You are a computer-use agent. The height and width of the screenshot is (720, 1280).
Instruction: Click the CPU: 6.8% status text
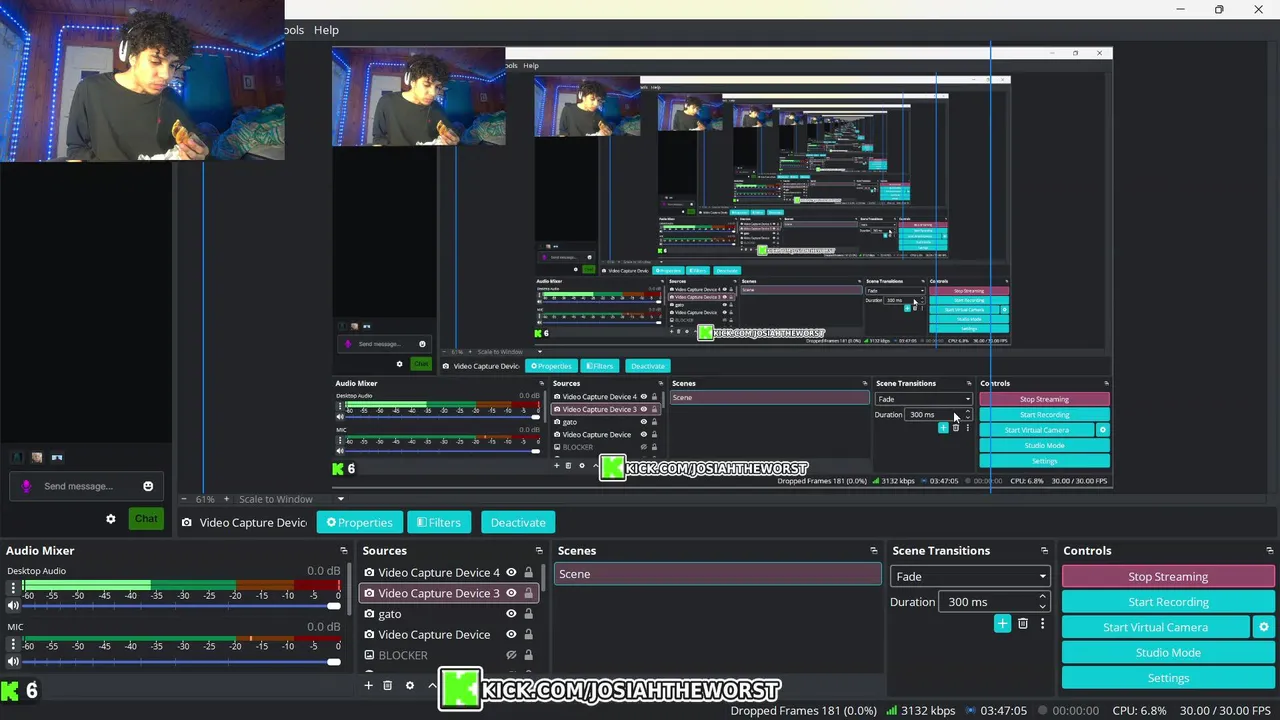click(1139, 711)
